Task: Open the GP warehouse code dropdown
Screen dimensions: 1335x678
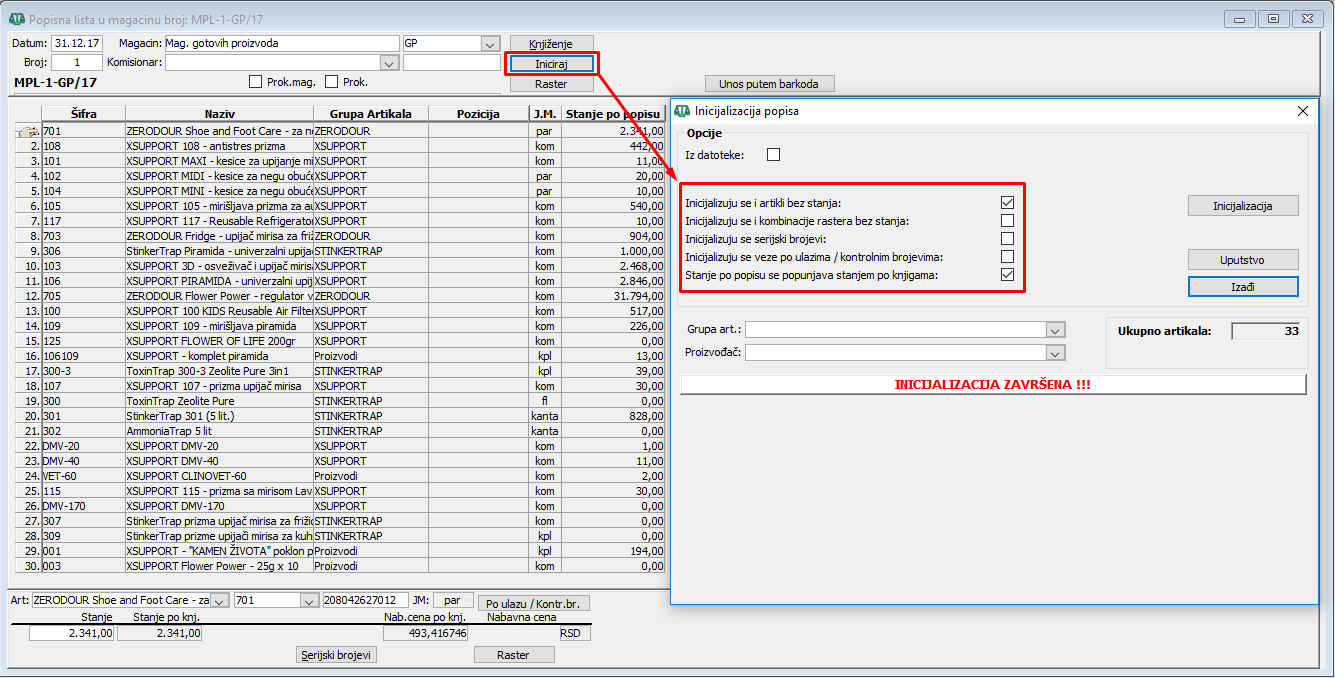Action: 490,44
